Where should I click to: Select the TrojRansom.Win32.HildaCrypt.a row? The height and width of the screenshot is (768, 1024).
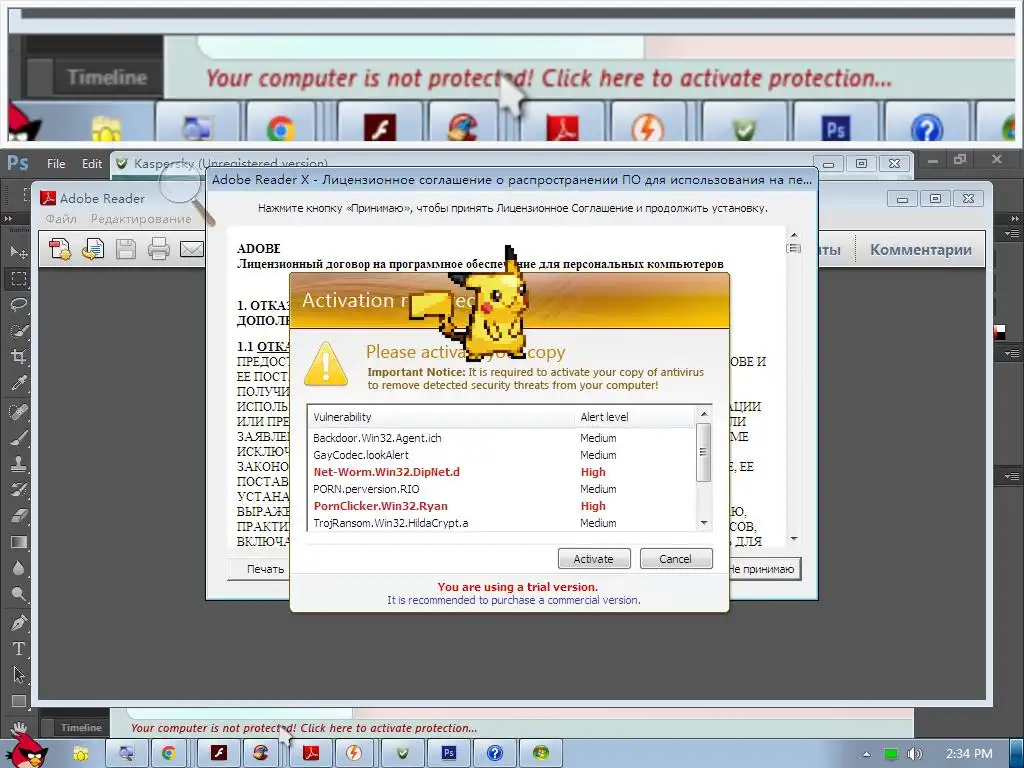click(502, 523)
